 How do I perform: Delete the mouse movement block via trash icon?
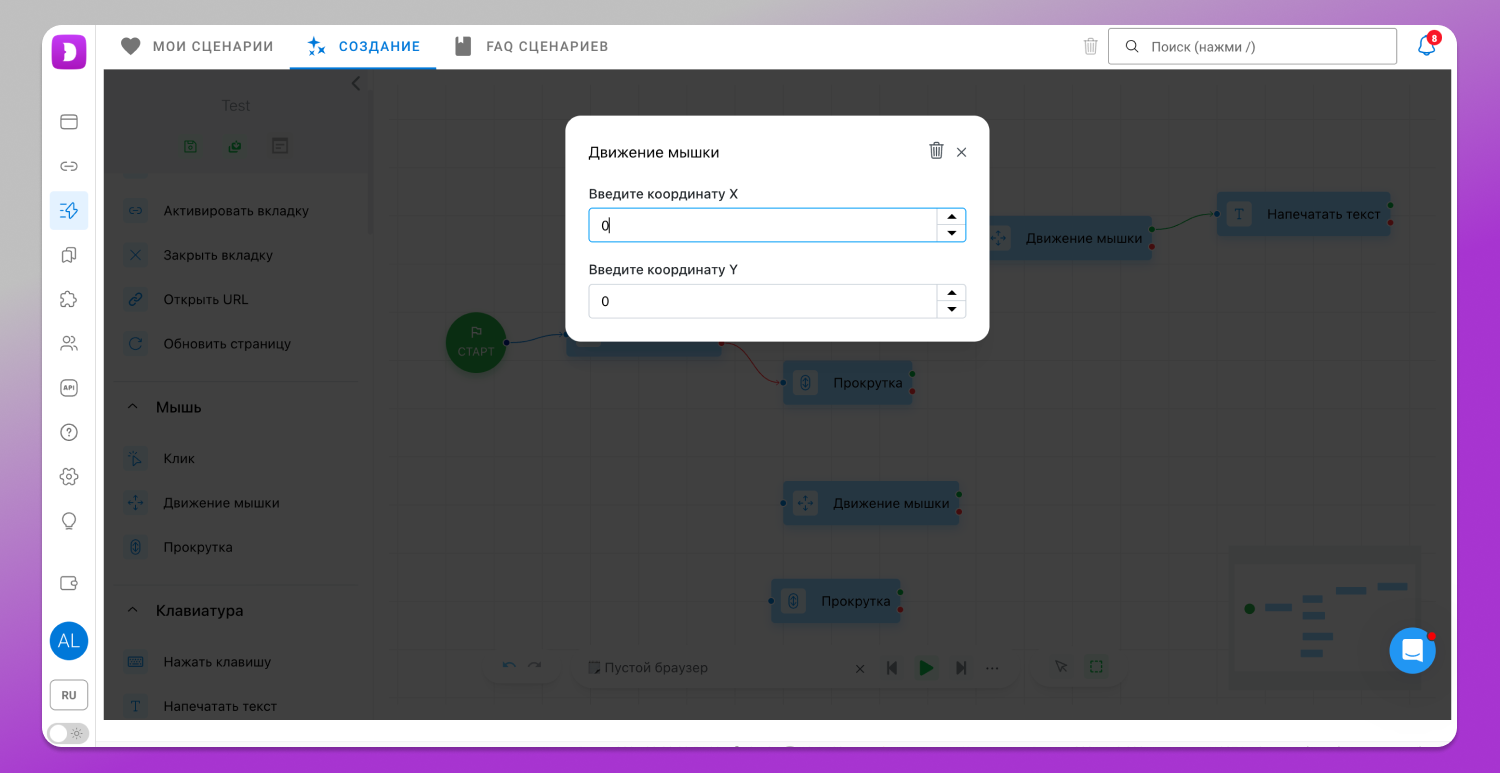click(x=936, y=151)
